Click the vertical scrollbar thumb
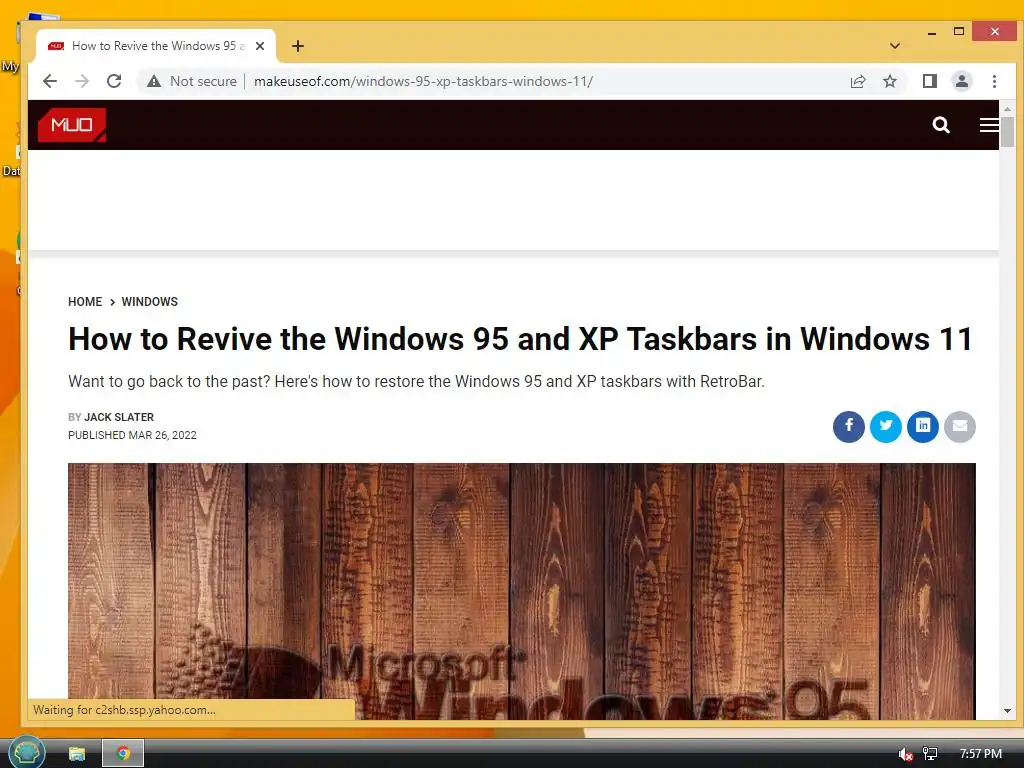 click(x=1007, y=131)
